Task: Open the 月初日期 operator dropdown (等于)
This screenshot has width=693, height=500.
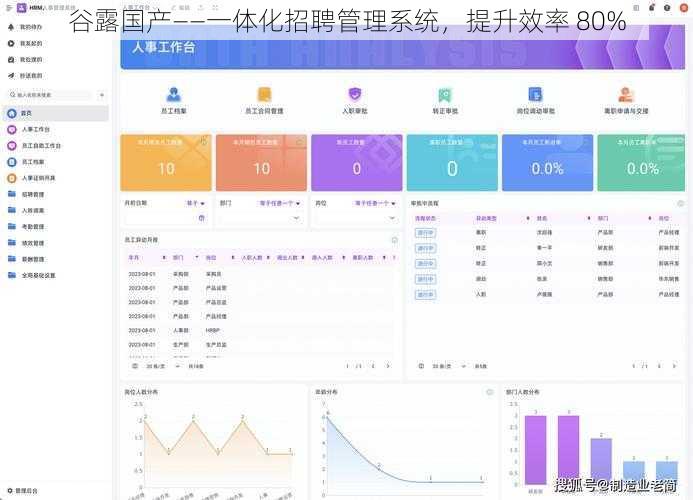Action: point(196,203)
